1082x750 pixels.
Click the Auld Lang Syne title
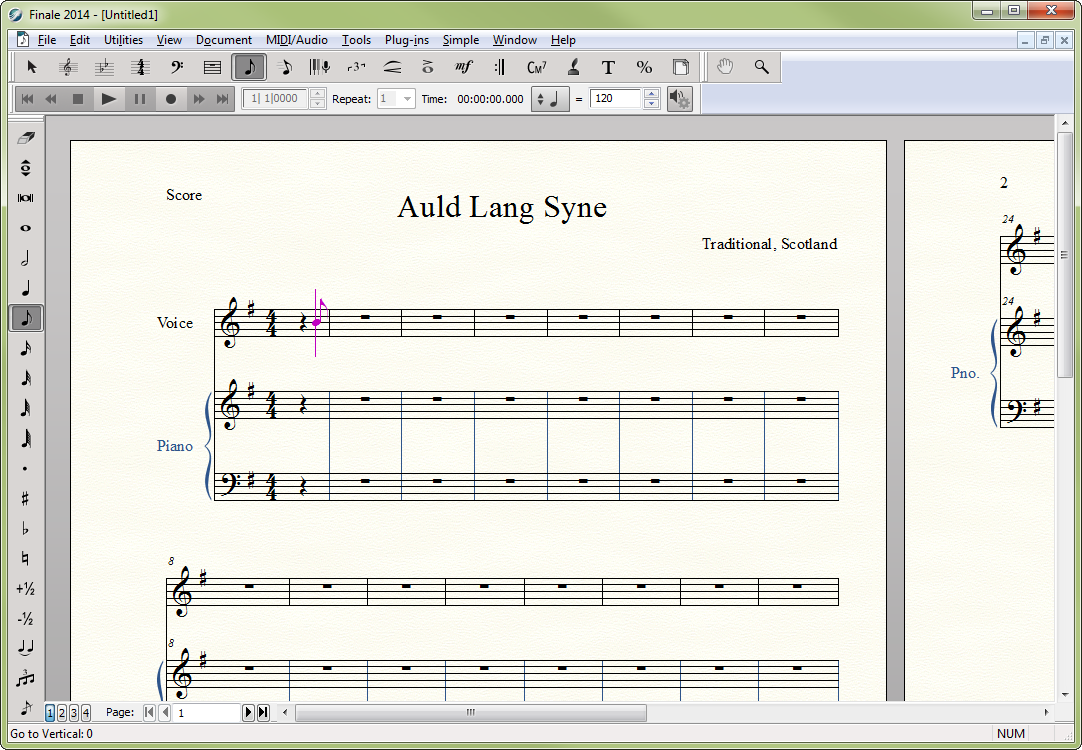(502, 207)
